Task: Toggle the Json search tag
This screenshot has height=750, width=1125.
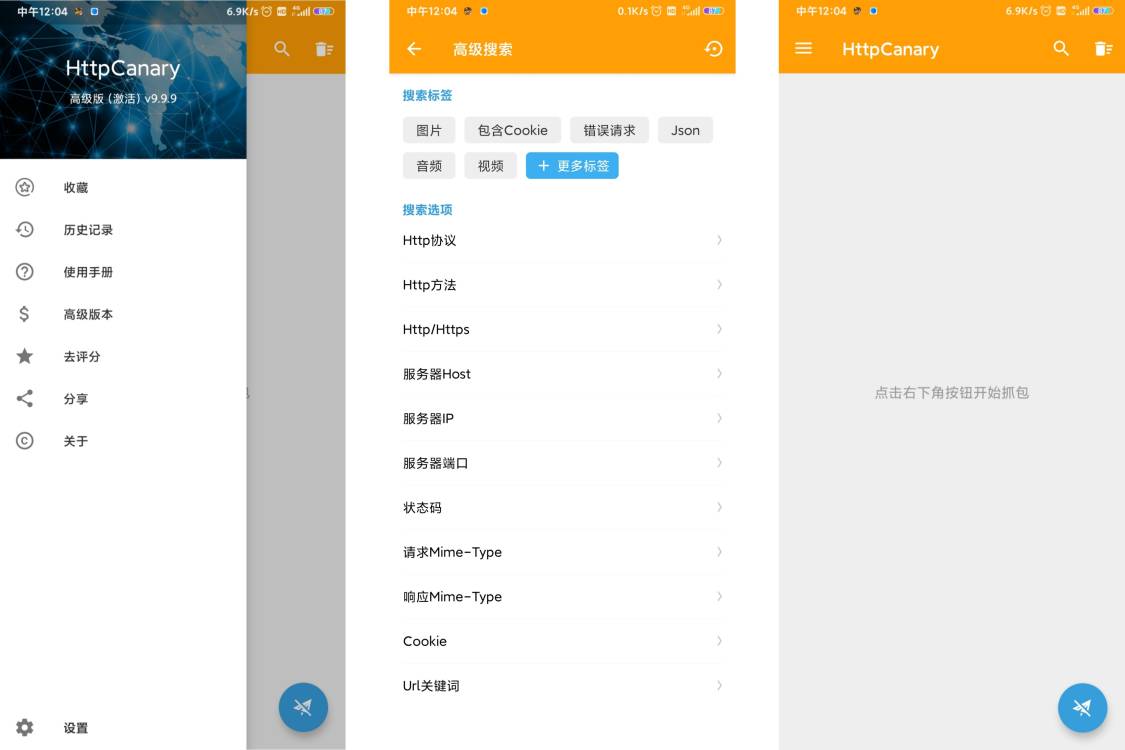Action: (x=685, y=130)
